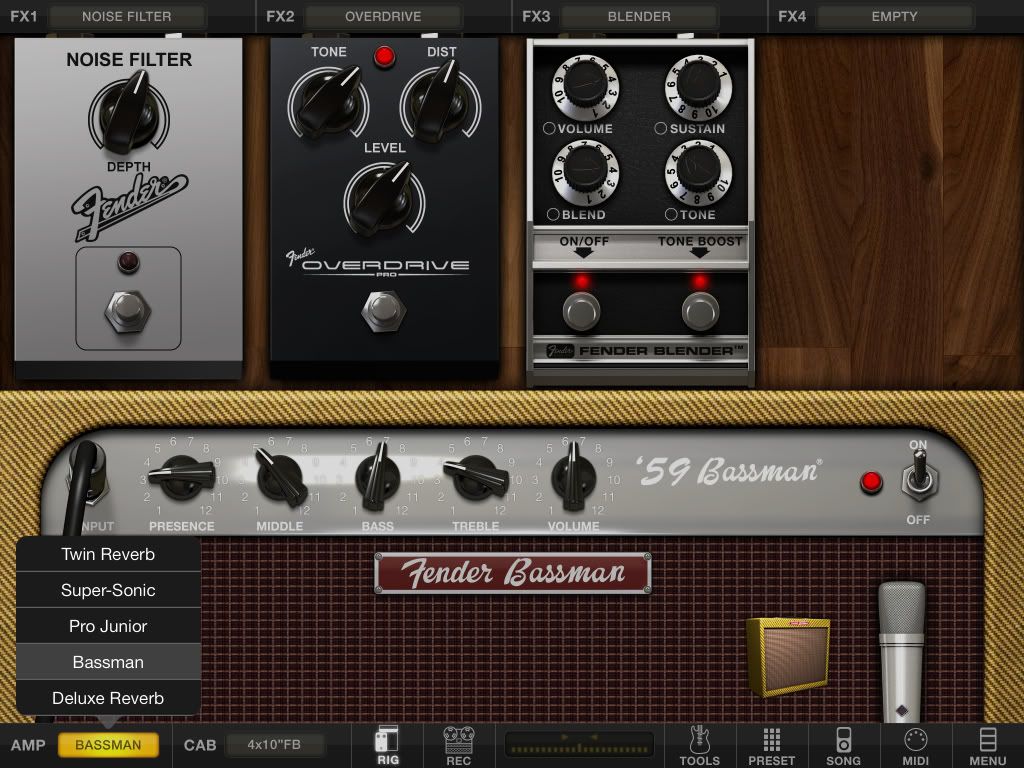The width and height of the screenshot is (1024, 768).
Task: Open the FX4 Empty slot selector
Action: tap(894, 16)
